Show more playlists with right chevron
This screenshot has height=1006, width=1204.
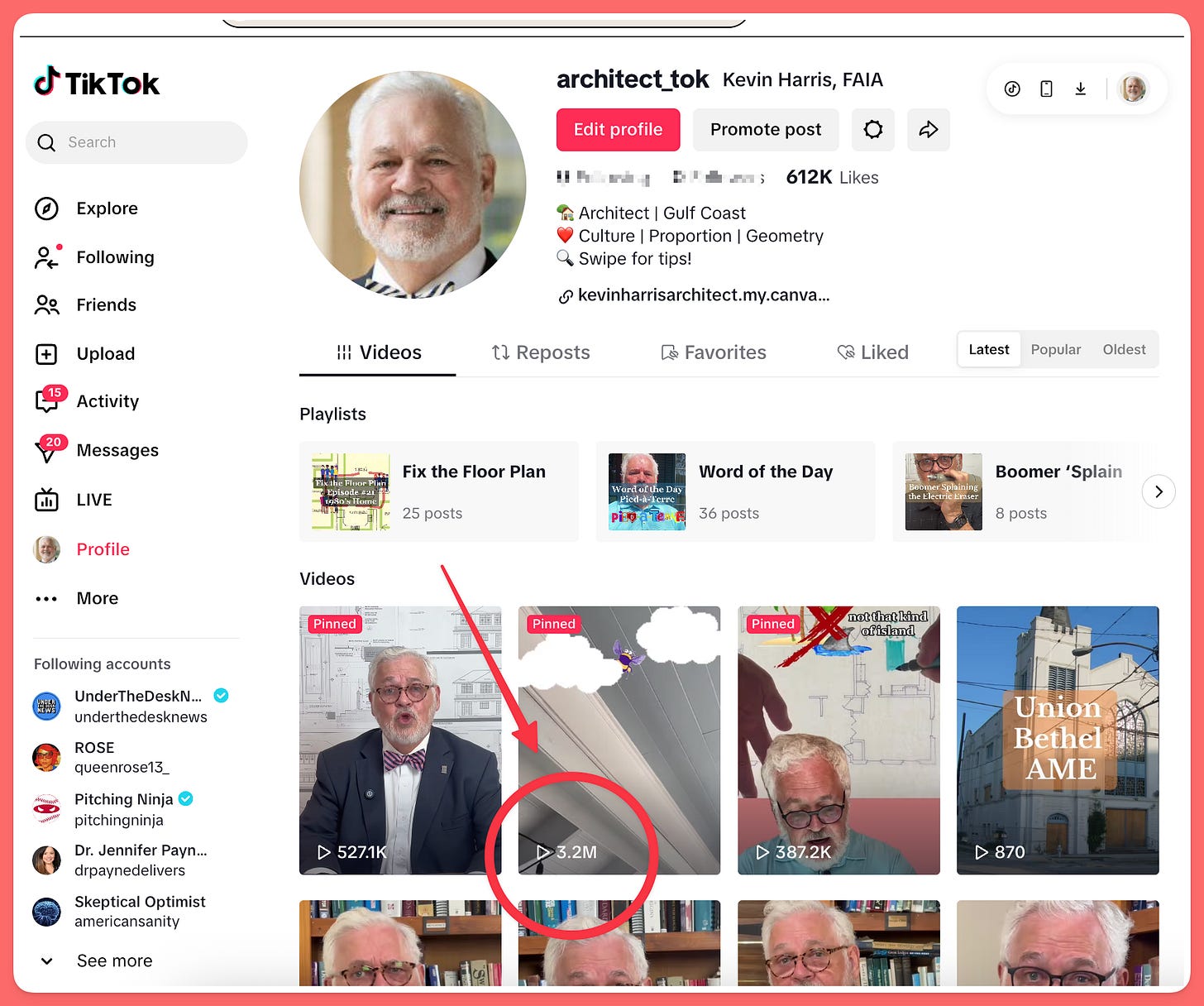pyautogui.click(x=1159, y=491)
